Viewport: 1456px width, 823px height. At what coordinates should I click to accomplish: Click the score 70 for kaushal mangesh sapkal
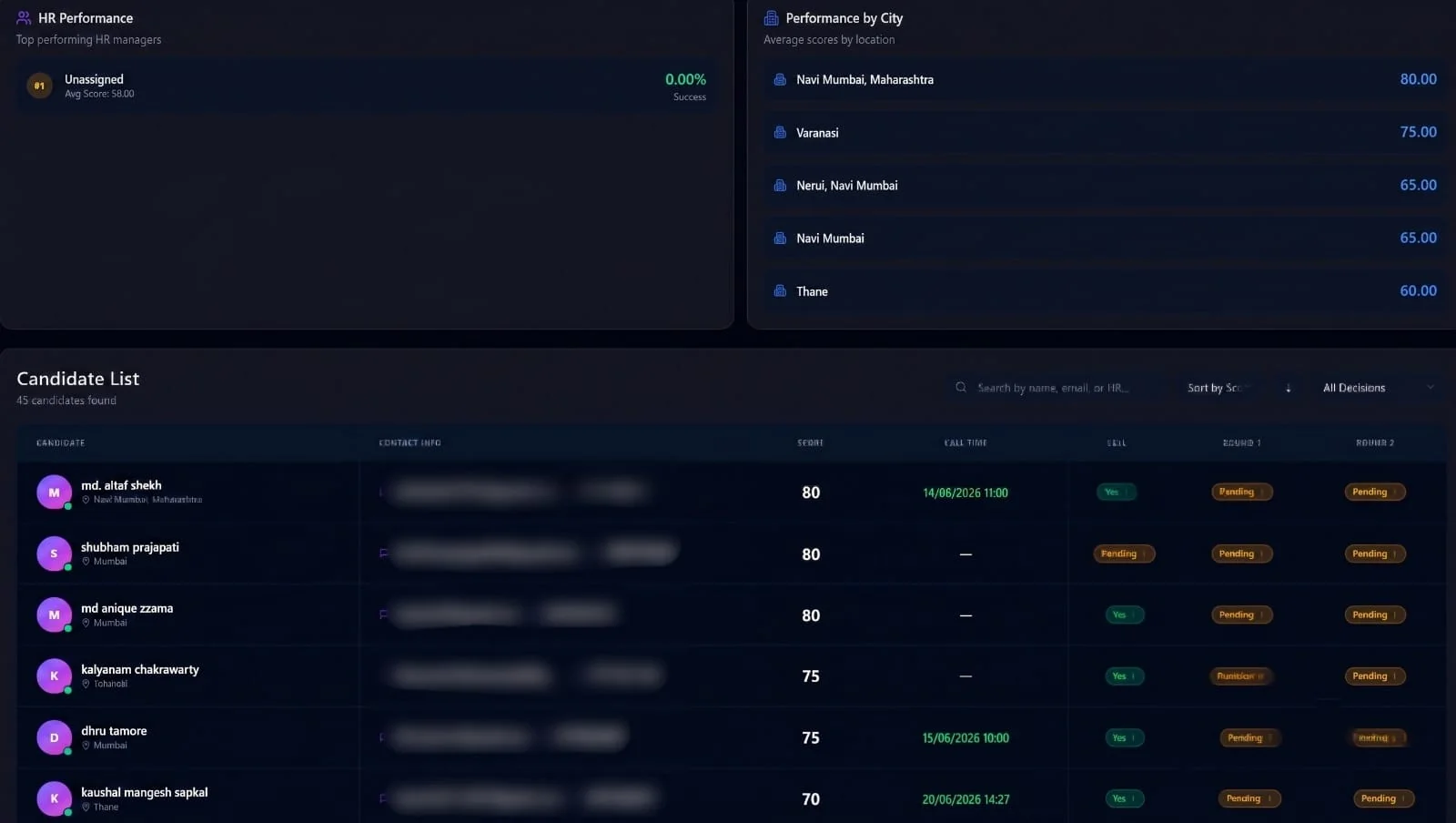click(811, 799)
